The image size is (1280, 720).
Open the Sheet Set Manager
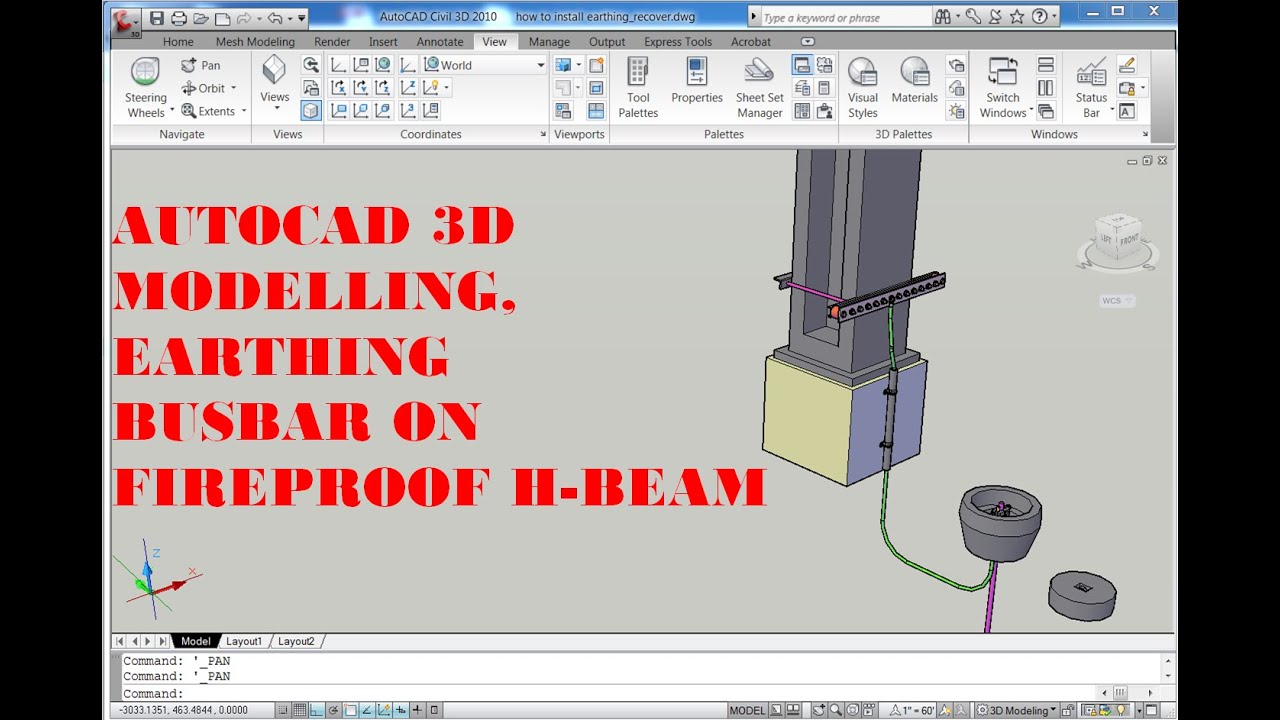point(760,88)
